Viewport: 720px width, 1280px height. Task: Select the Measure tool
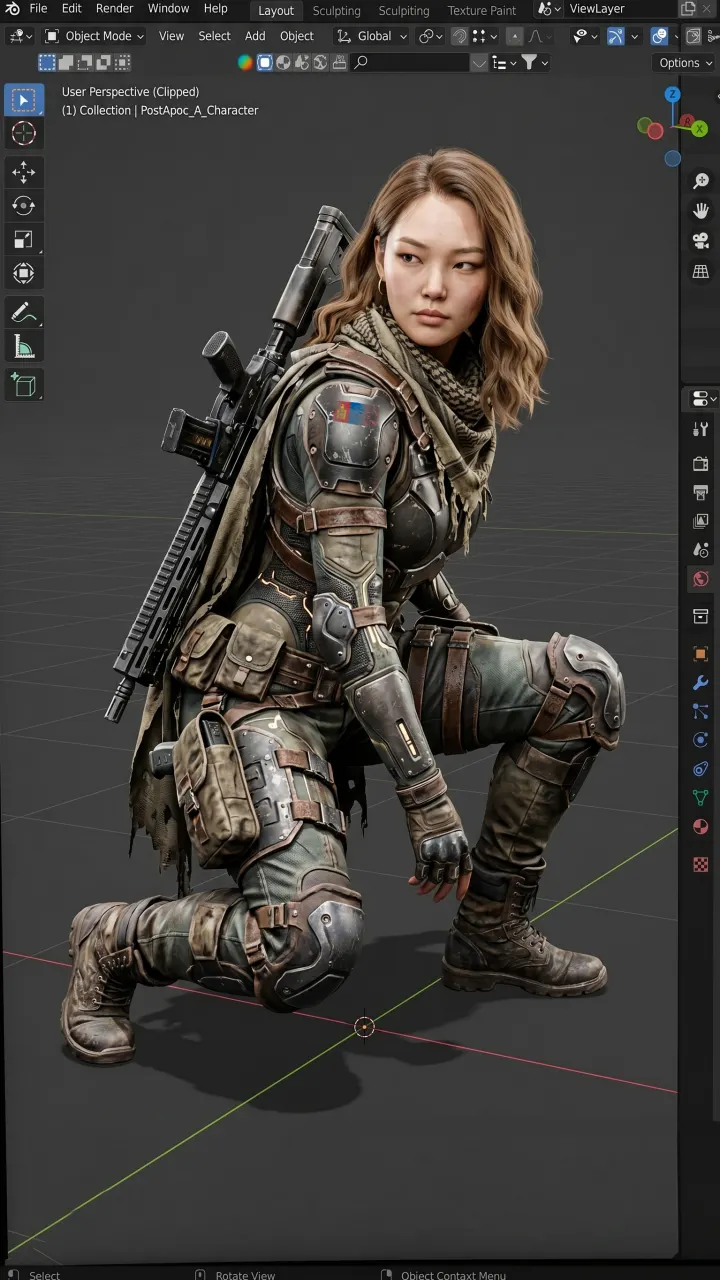point(23,347)
